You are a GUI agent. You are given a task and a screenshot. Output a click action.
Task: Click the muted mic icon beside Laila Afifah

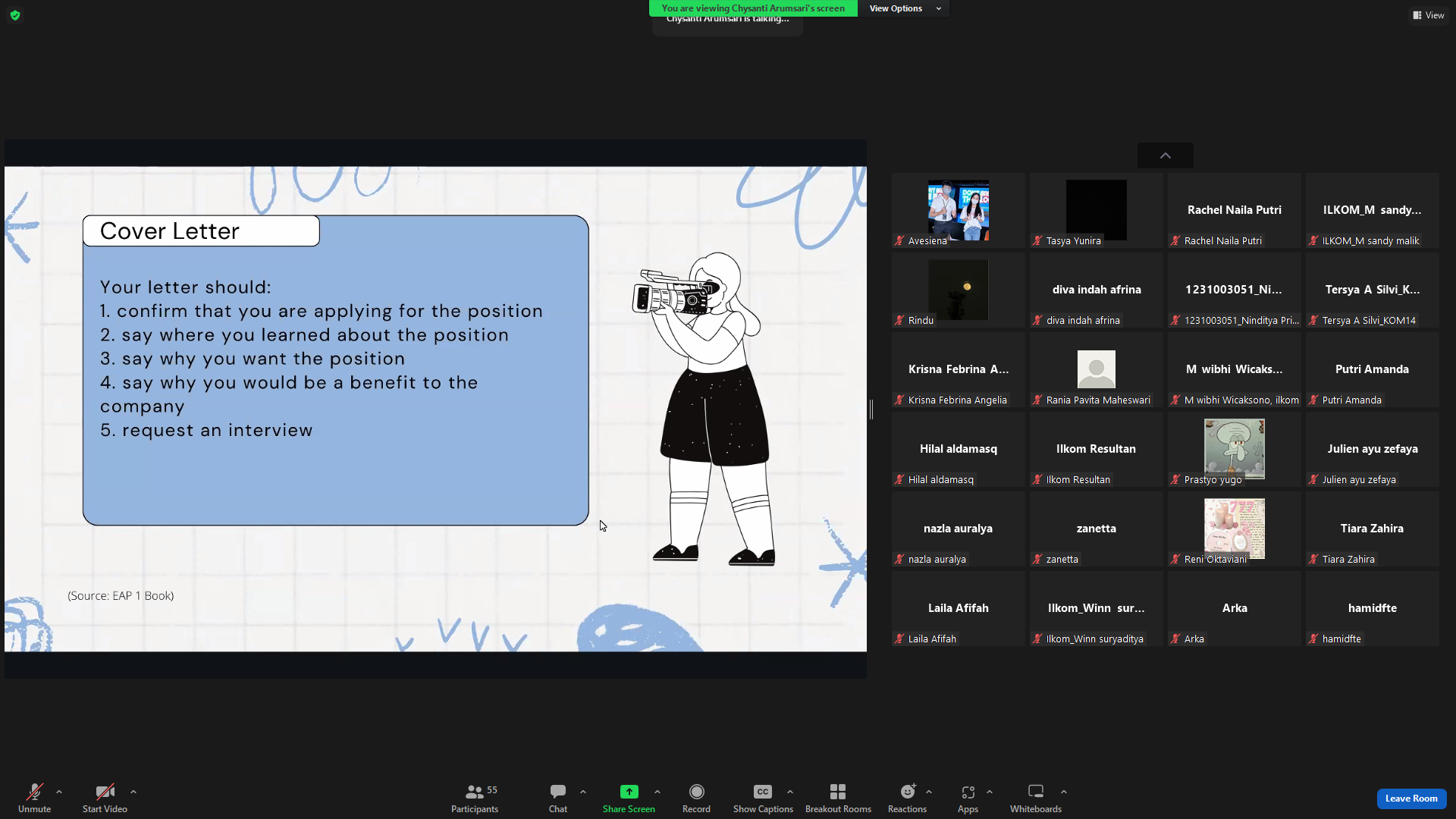(900, 639)
